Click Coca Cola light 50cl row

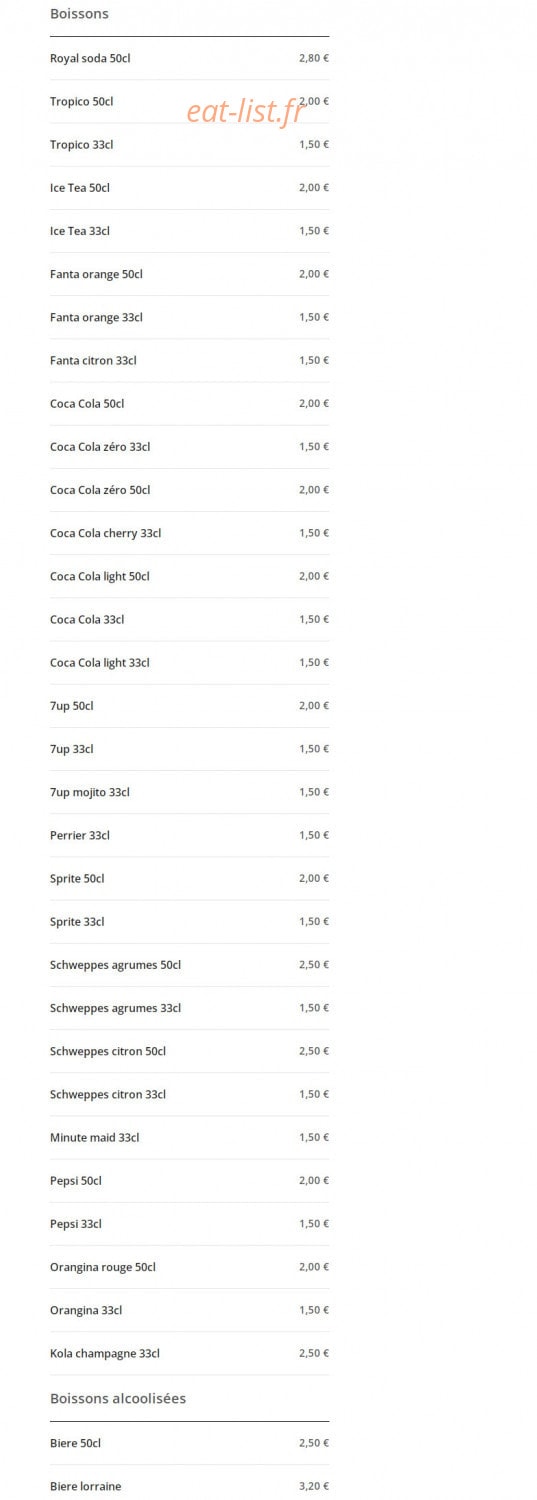(x=189, y=576)
